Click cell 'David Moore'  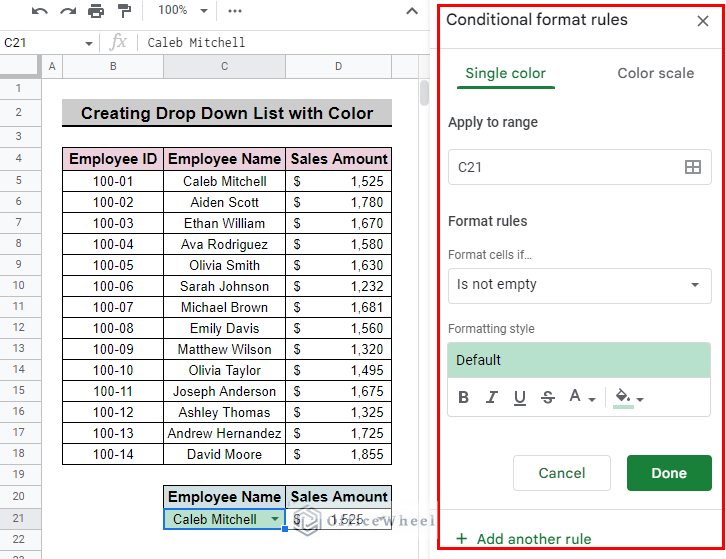[225, 454]
